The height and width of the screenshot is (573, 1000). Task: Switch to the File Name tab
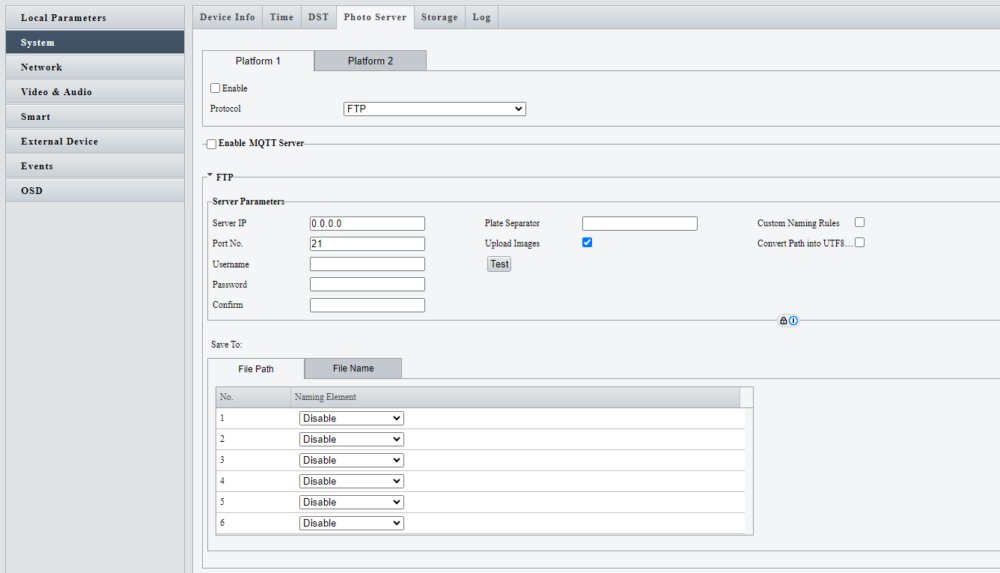point(353,368)
